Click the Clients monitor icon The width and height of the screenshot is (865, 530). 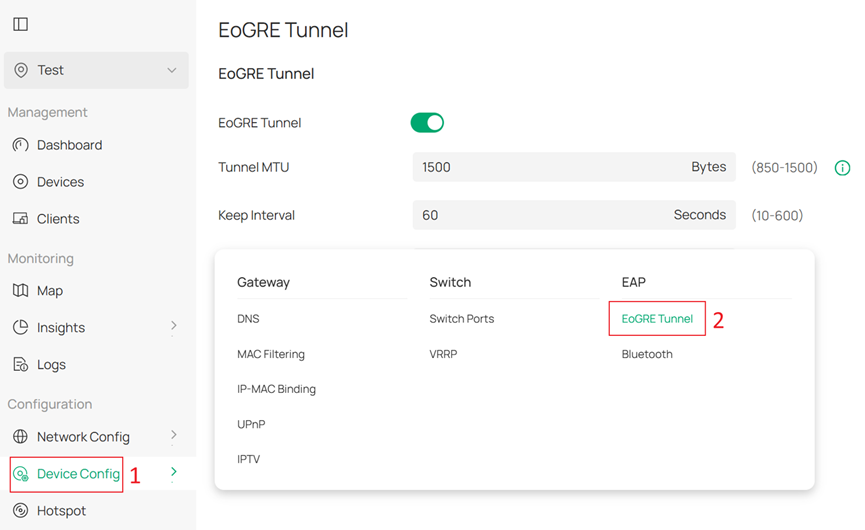coord(20,219)
